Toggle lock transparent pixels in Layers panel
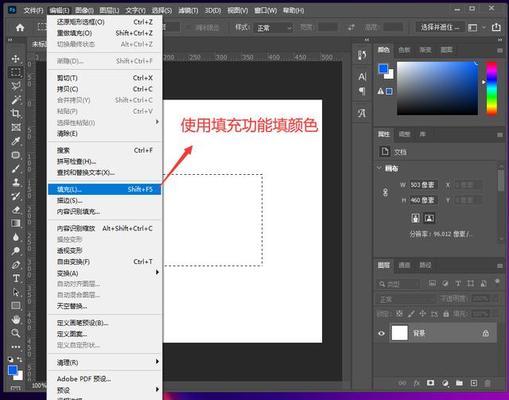509x400 pixels. tap(399, 314)
